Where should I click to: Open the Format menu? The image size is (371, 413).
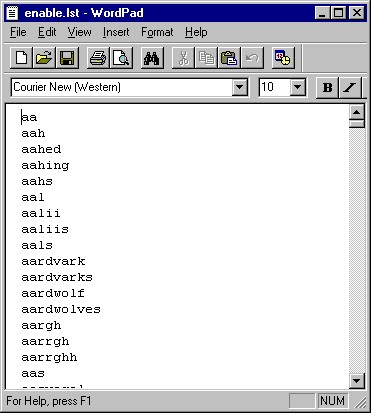point(157,32)
